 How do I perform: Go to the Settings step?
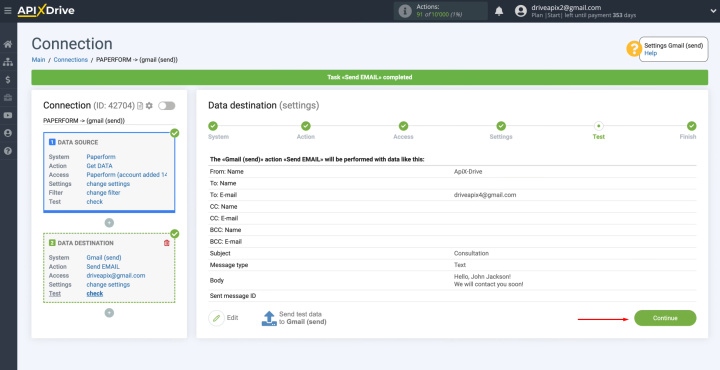501,126
